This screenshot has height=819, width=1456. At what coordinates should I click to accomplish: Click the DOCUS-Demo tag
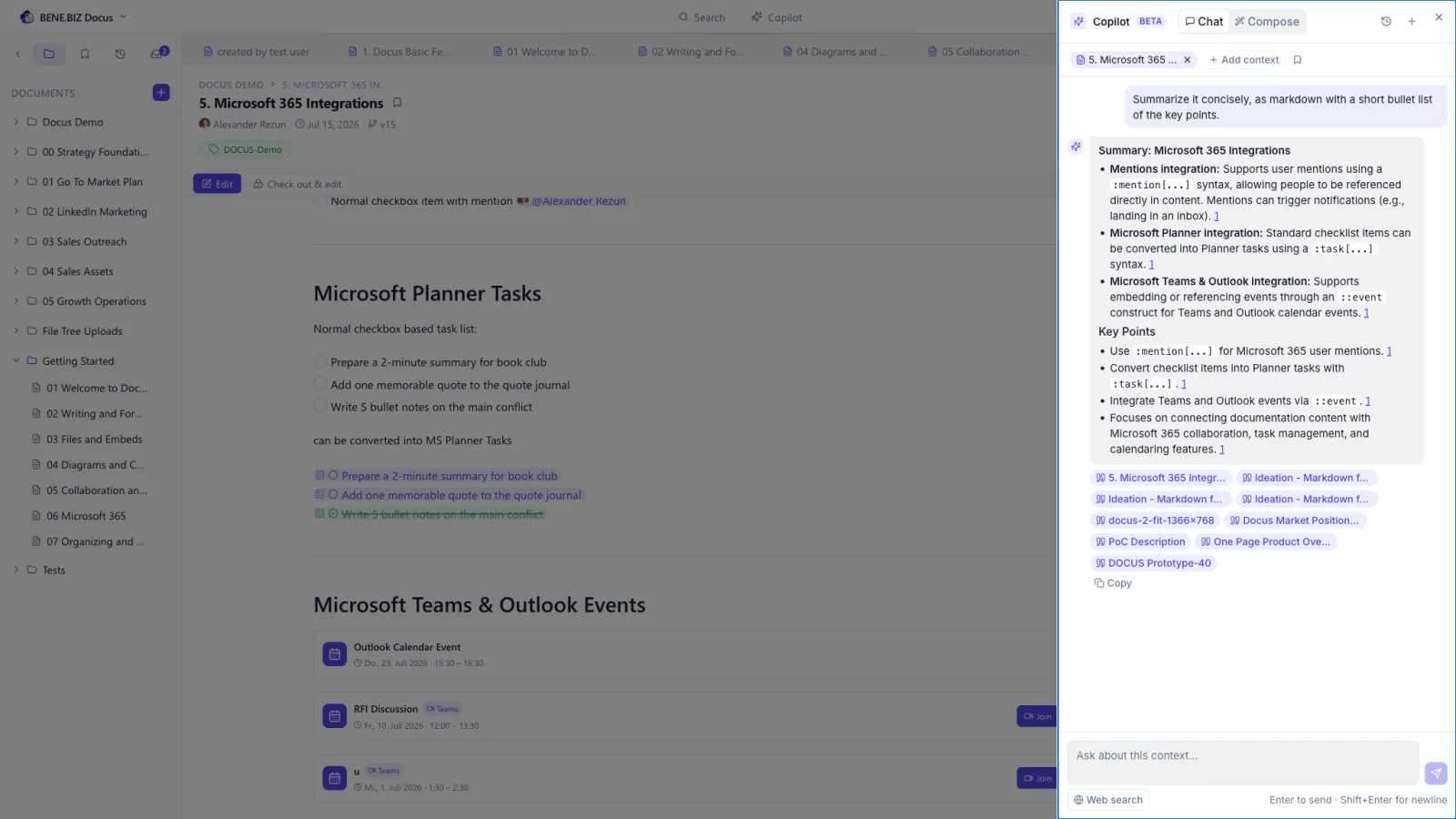(x=246, y=149)
